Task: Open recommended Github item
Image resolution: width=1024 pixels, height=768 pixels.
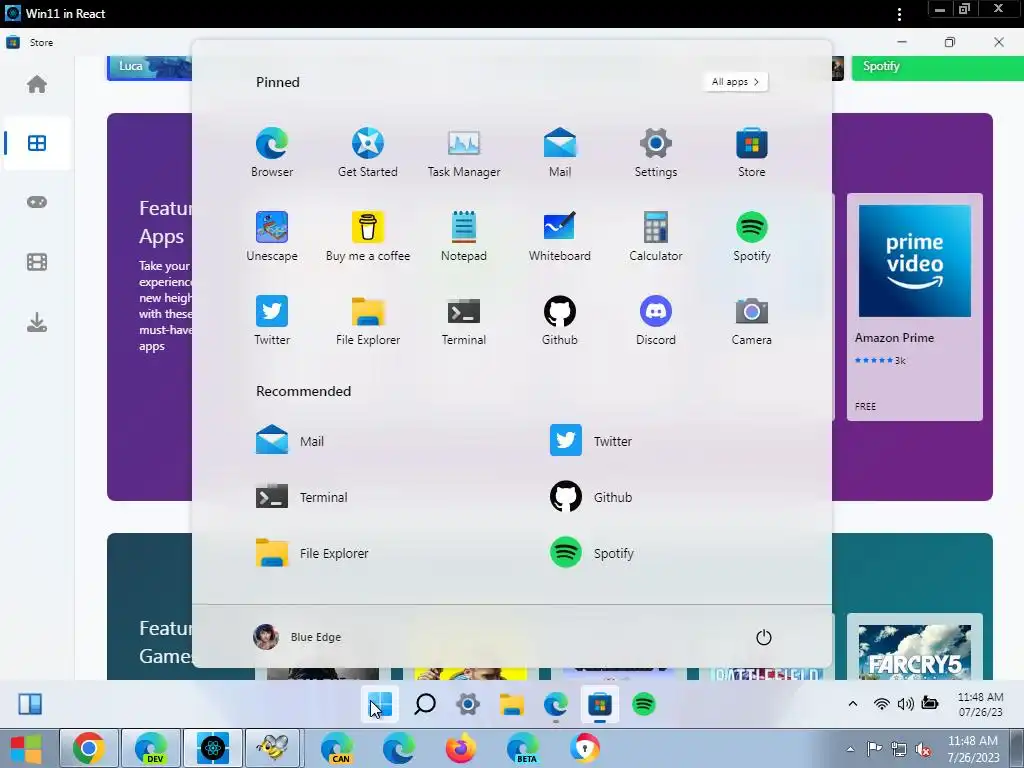Action: click(591, 497)
